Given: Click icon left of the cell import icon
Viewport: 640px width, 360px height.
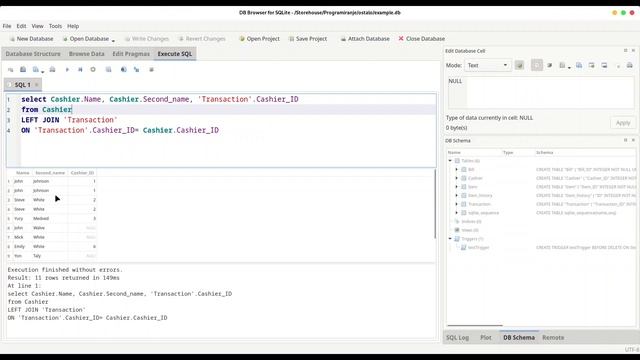Looking at the screenshot, I should [562, 65].
